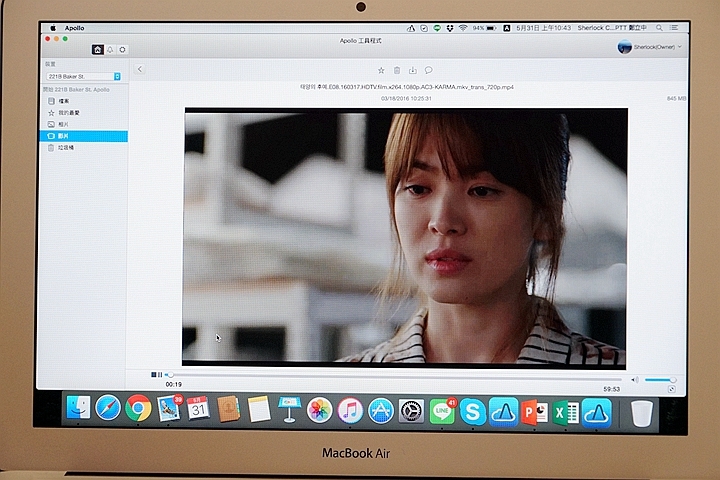Click the 03/18/2016 date stamp

(x=406, y=98)
